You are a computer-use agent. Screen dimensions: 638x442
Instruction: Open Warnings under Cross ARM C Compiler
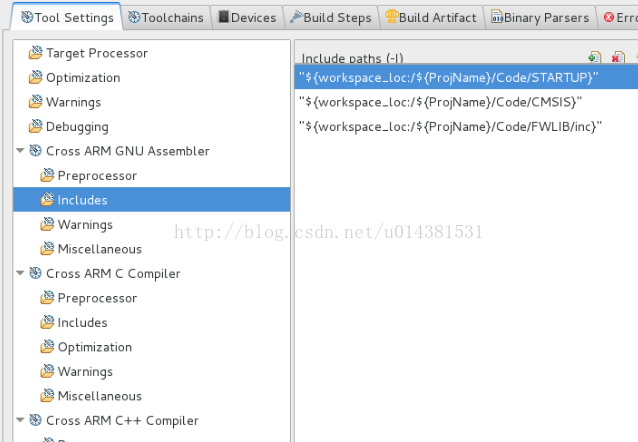85,372
